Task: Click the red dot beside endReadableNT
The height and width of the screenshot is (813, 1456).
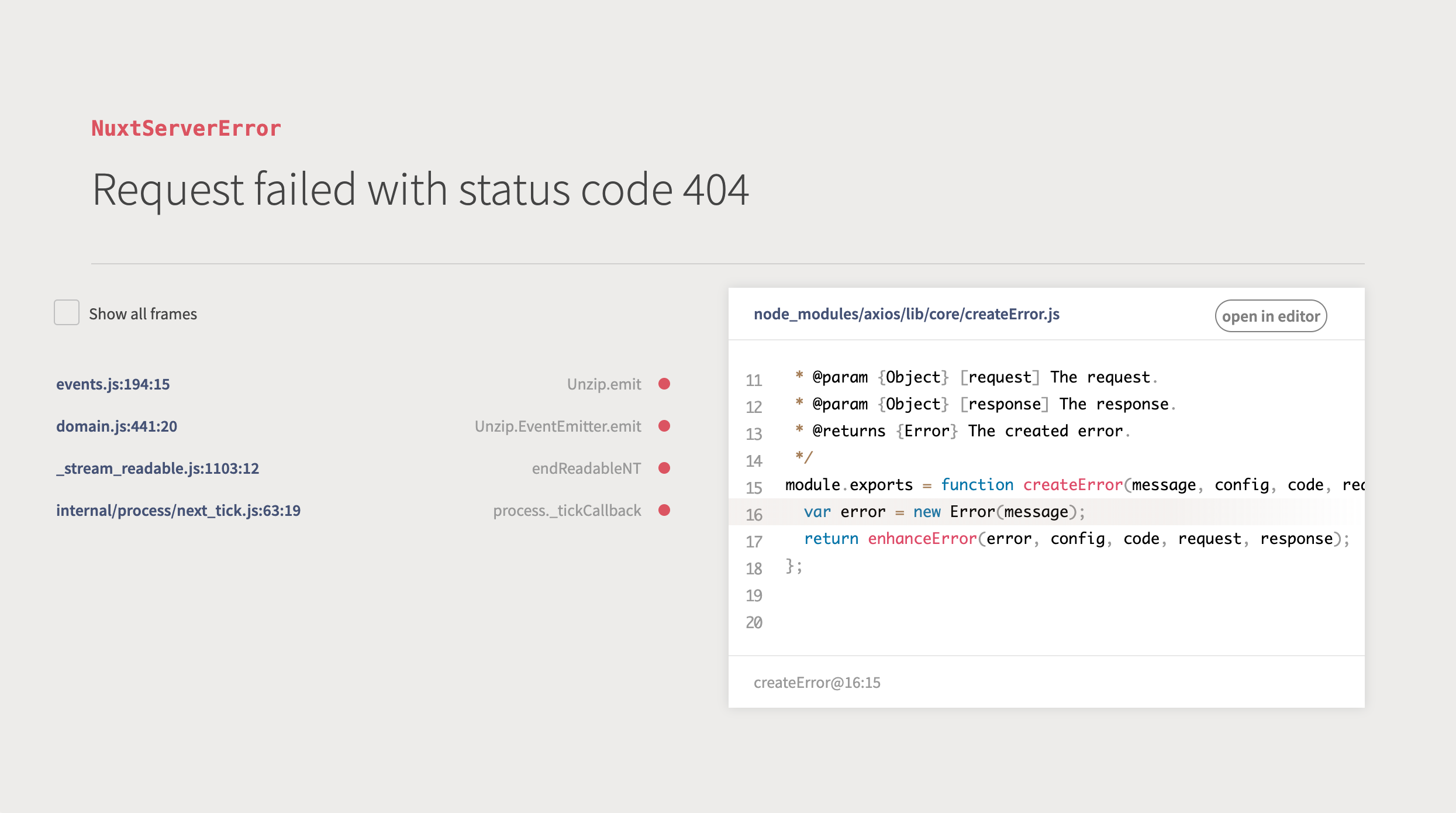Action: click(664, 468)
